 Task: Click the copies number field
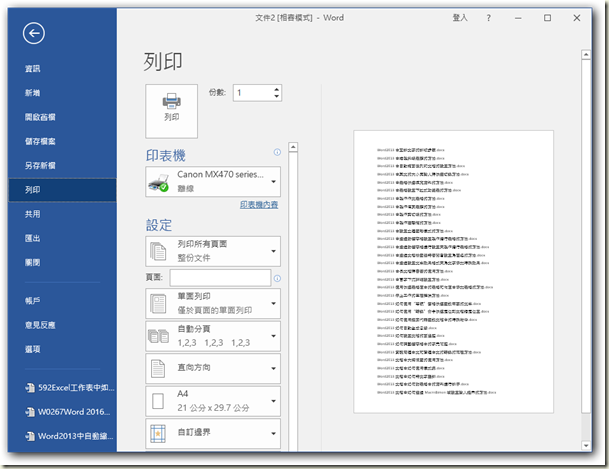pos(253,93)
